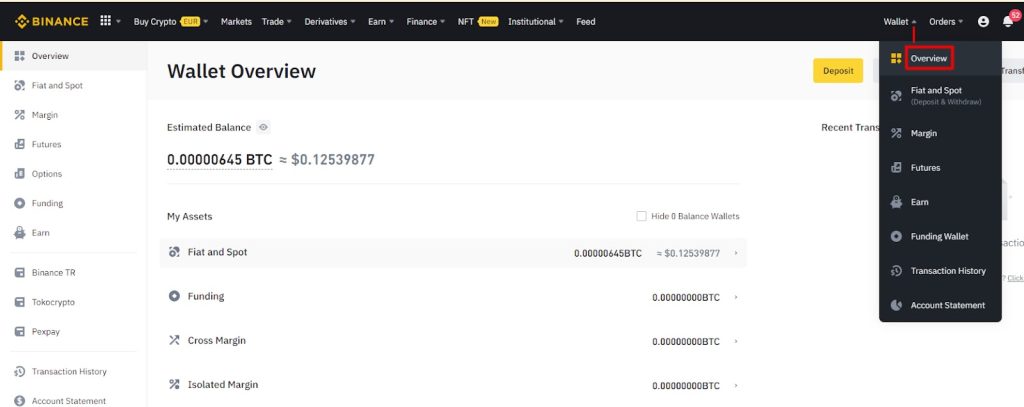Screen dimensions: 1024x407
Task: Click the Pexpay icon in sidebar
Action: (20, 331)
